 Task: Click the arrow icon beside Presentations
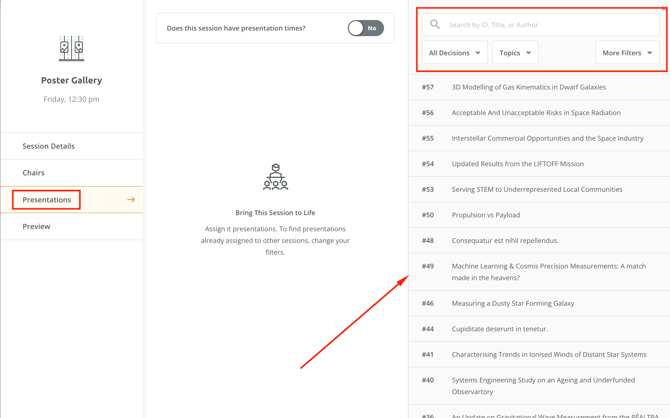click(x=131, y=200)
